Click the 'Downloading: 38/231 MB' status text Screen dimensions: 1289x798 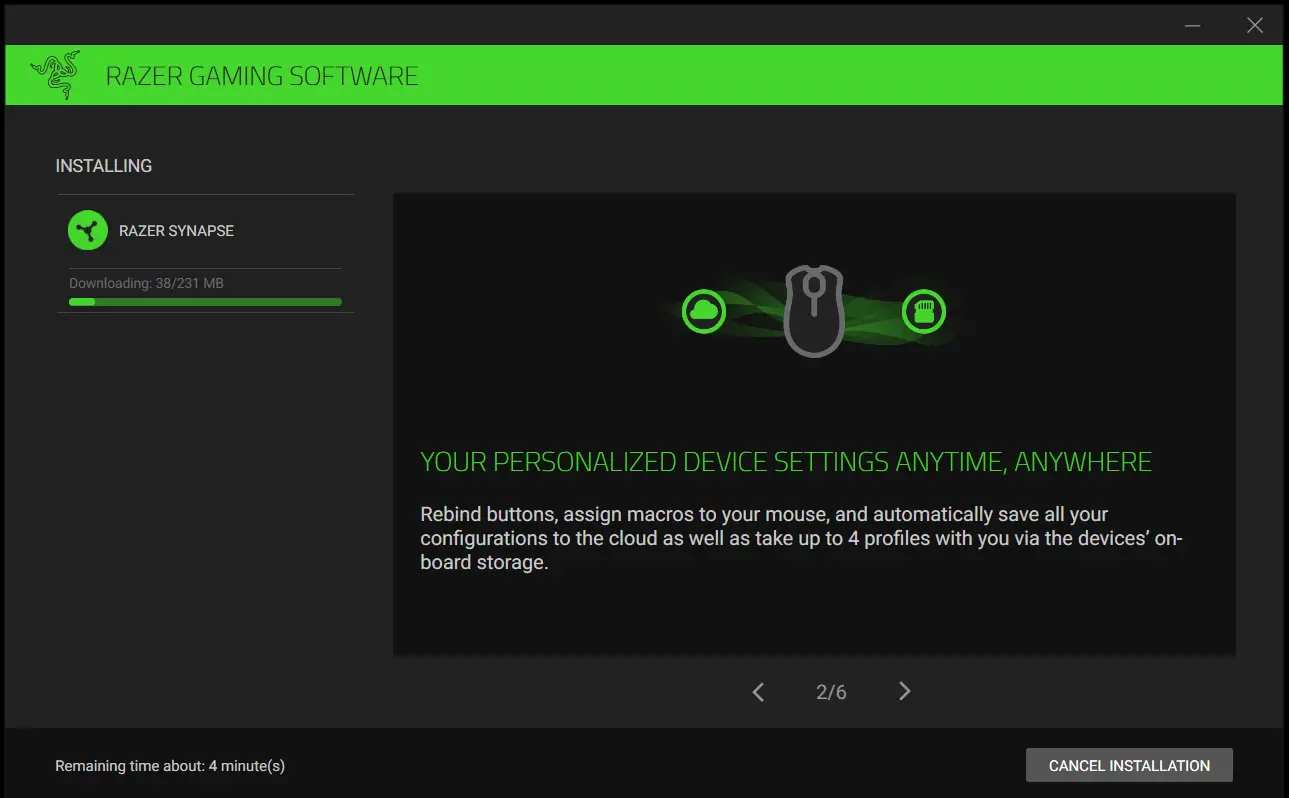pyautogui.click(x=146, y=284)
